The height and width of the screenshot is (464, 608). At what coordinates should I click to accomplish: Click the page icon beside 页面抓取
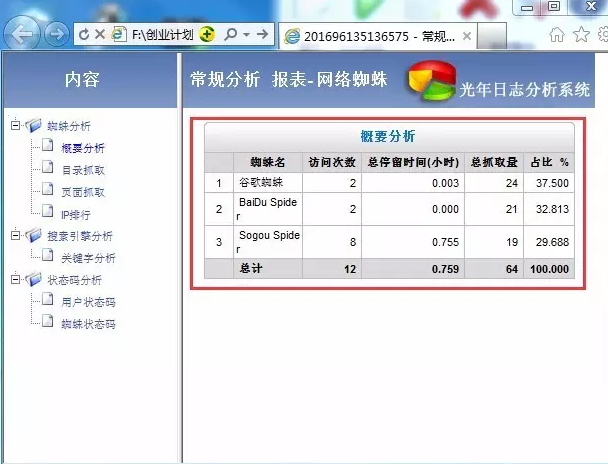click(48, 189)
